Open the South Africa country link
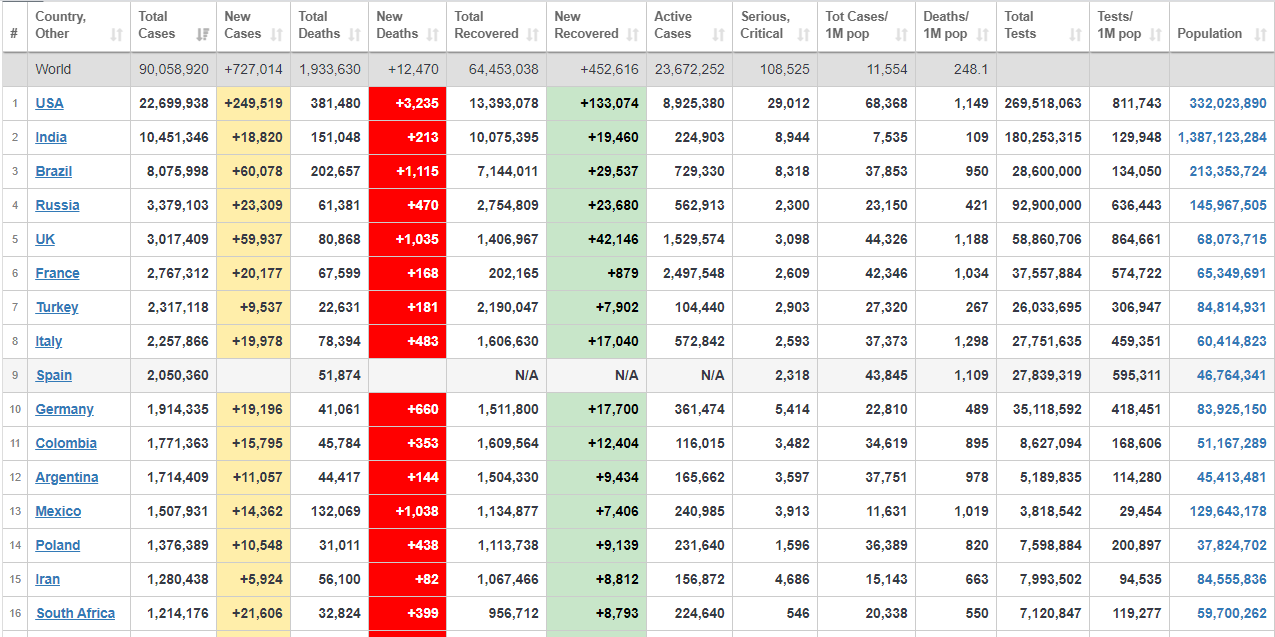Image resolution: width=1275 pixels, height=637 pixels. 75,613
